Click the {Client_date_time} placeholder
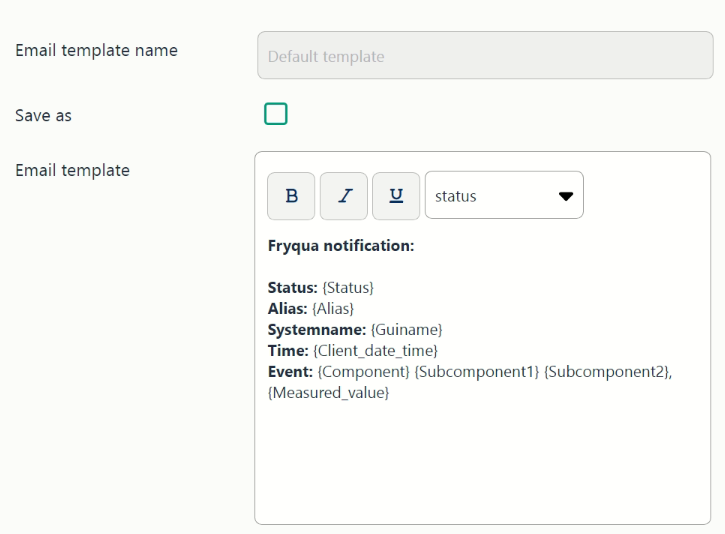 pos(375,350)
